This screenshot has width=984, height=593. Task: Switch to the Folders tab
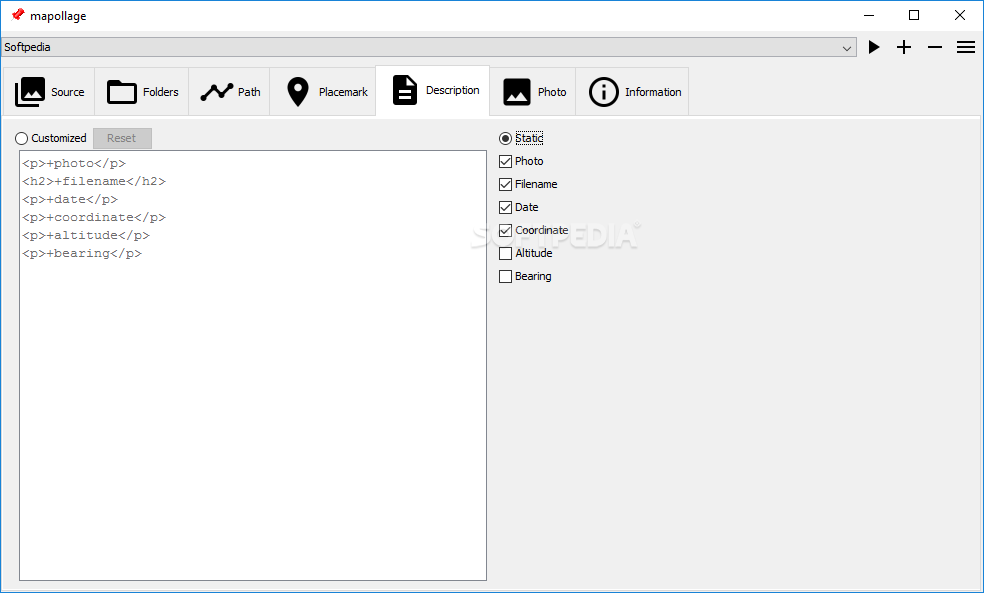142,92
